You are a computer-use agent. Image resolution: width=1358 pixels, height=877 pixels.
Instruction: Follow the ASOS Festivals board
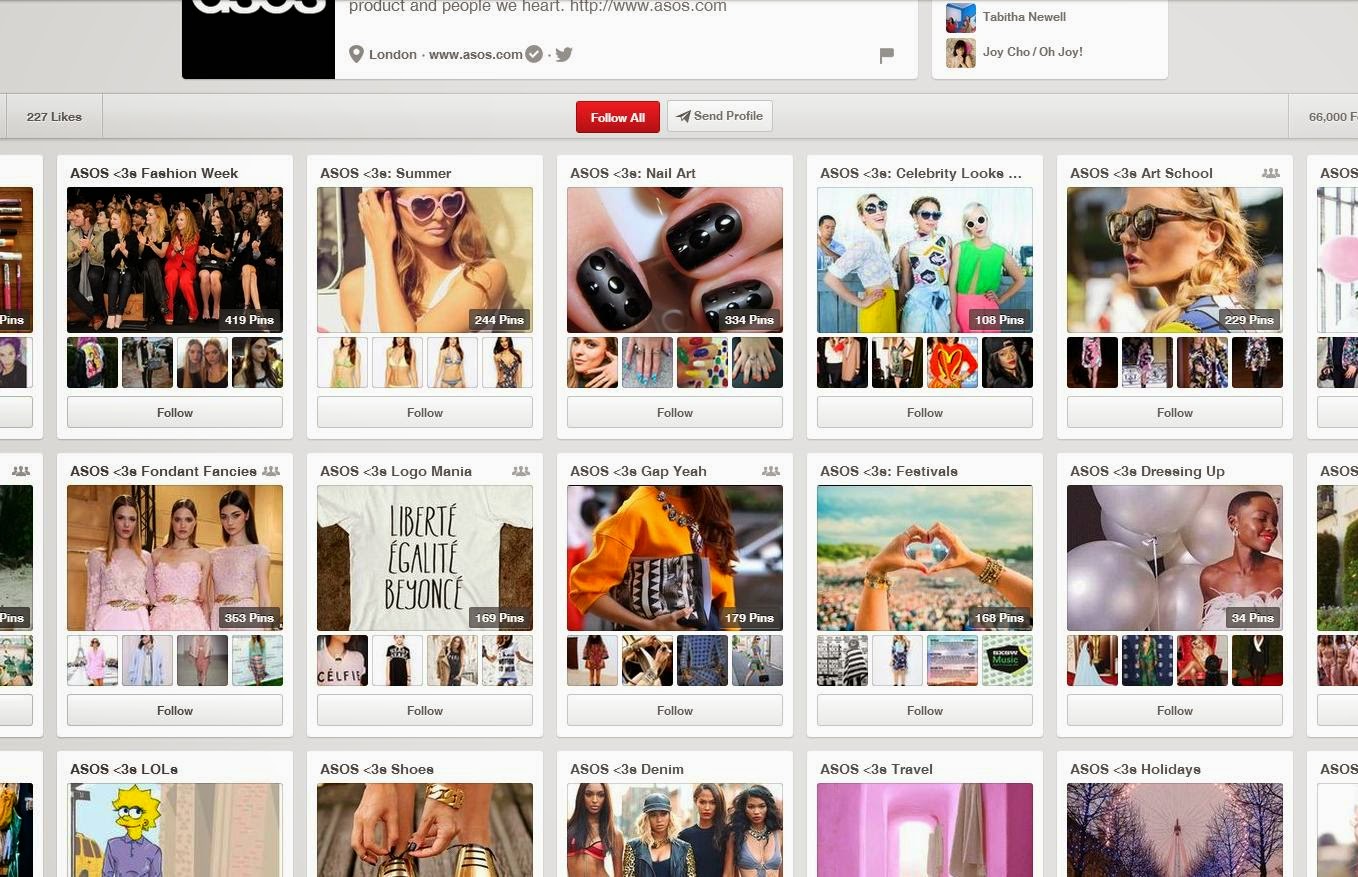coord(925,710)
